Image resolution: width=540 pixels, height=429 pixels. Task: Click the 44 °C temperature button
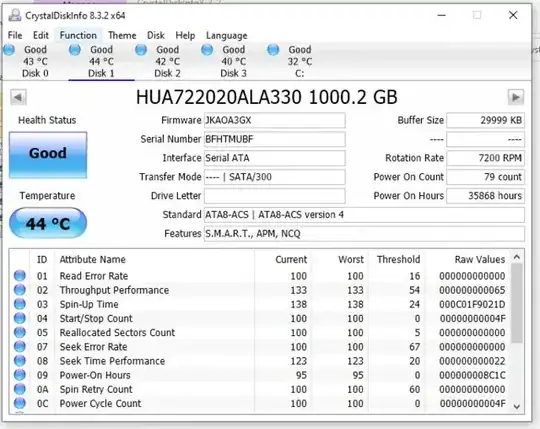point(48,223)
